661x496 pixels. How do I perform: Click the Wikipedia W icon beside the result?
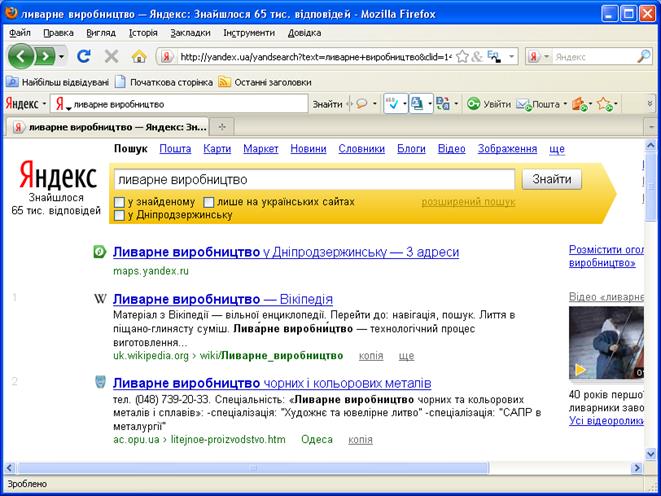(x=100, y=299)
